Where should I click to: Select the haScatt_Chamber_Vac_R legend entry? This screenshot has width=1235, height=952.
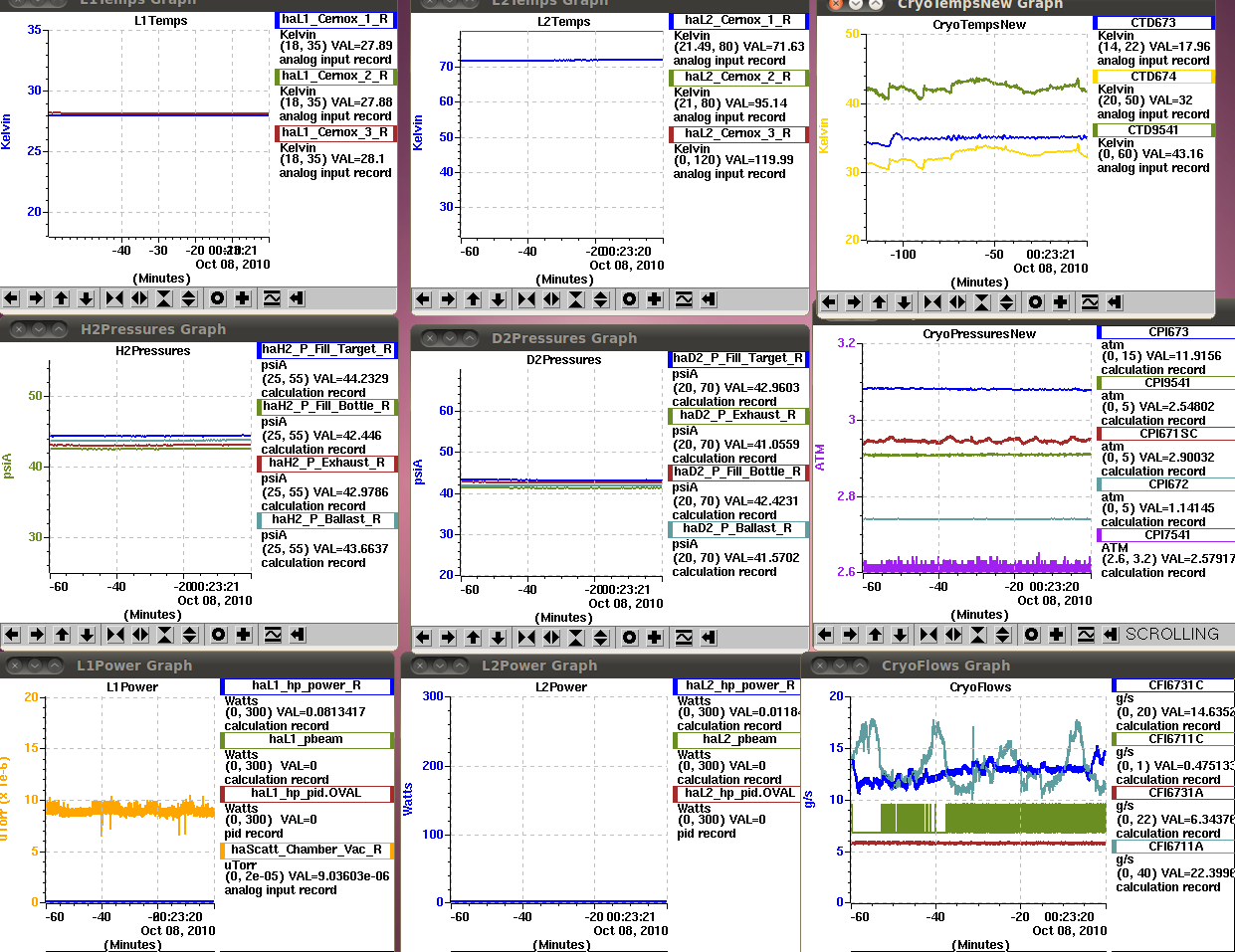point(307,851)
